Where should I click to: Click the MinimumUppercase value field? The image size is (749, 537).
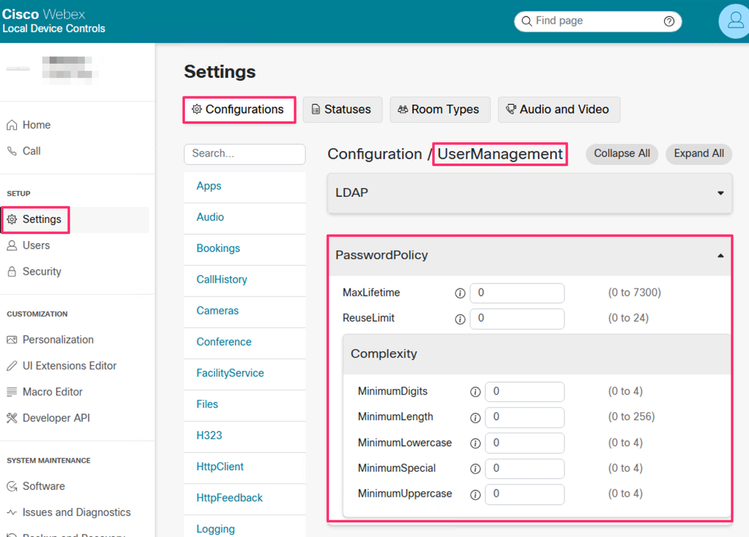pos(525,494)
